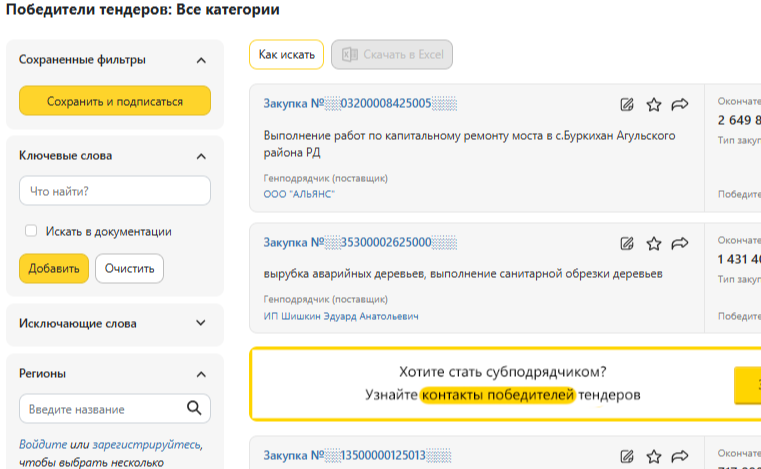This screenshot has height=469, width=761.
Task: Click the Что найти? keyword input field
Action: [x=114, y=191]
